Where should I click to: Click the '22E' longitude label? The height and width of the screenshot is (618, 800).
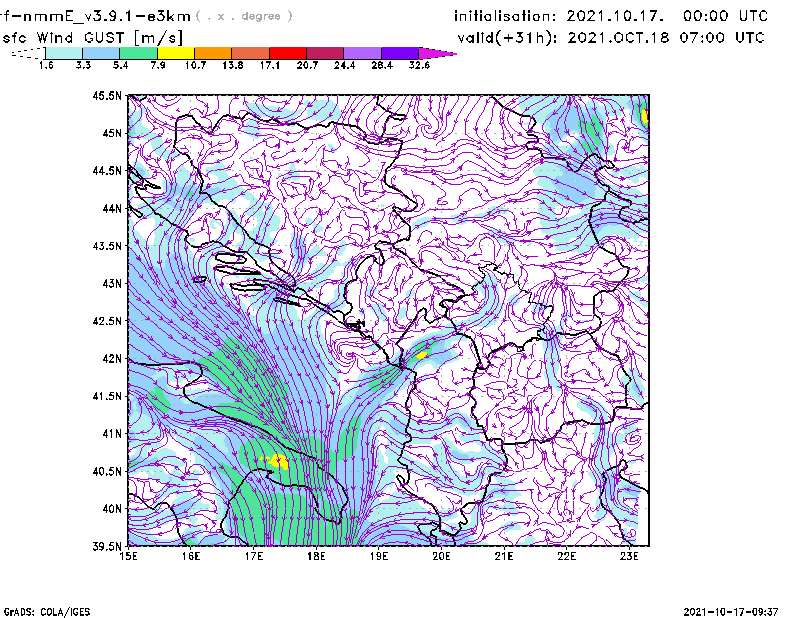(x=566, y=556)
